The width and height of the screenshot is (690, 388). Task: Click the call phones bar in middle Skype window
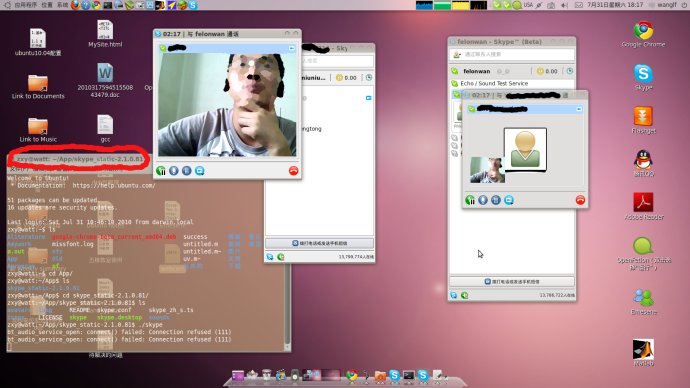(x=319, y=243)
